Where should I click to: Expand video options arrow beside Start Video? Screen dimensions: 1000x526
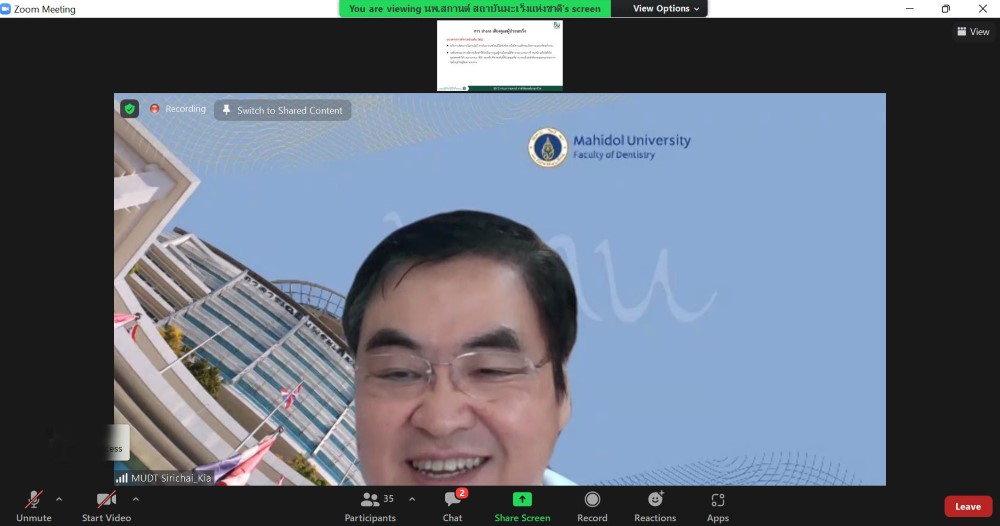pyautogui.click(x=136, y=499)
